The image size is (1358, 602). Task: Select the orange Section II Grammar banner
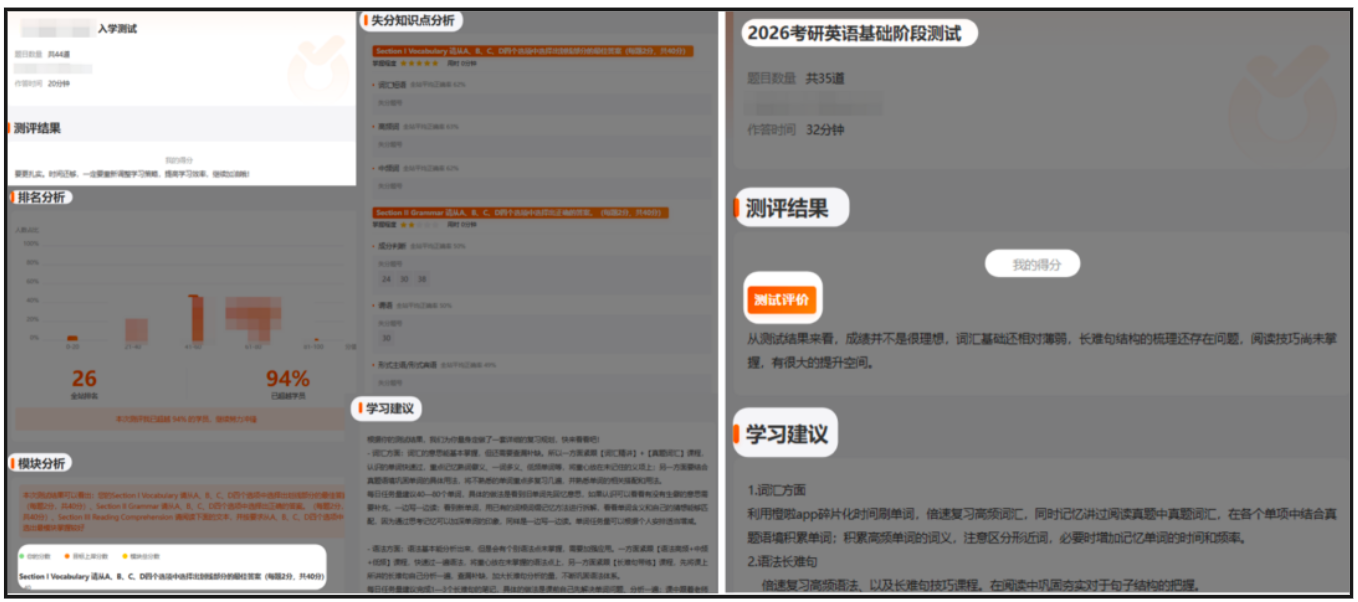tap(519, 213)
